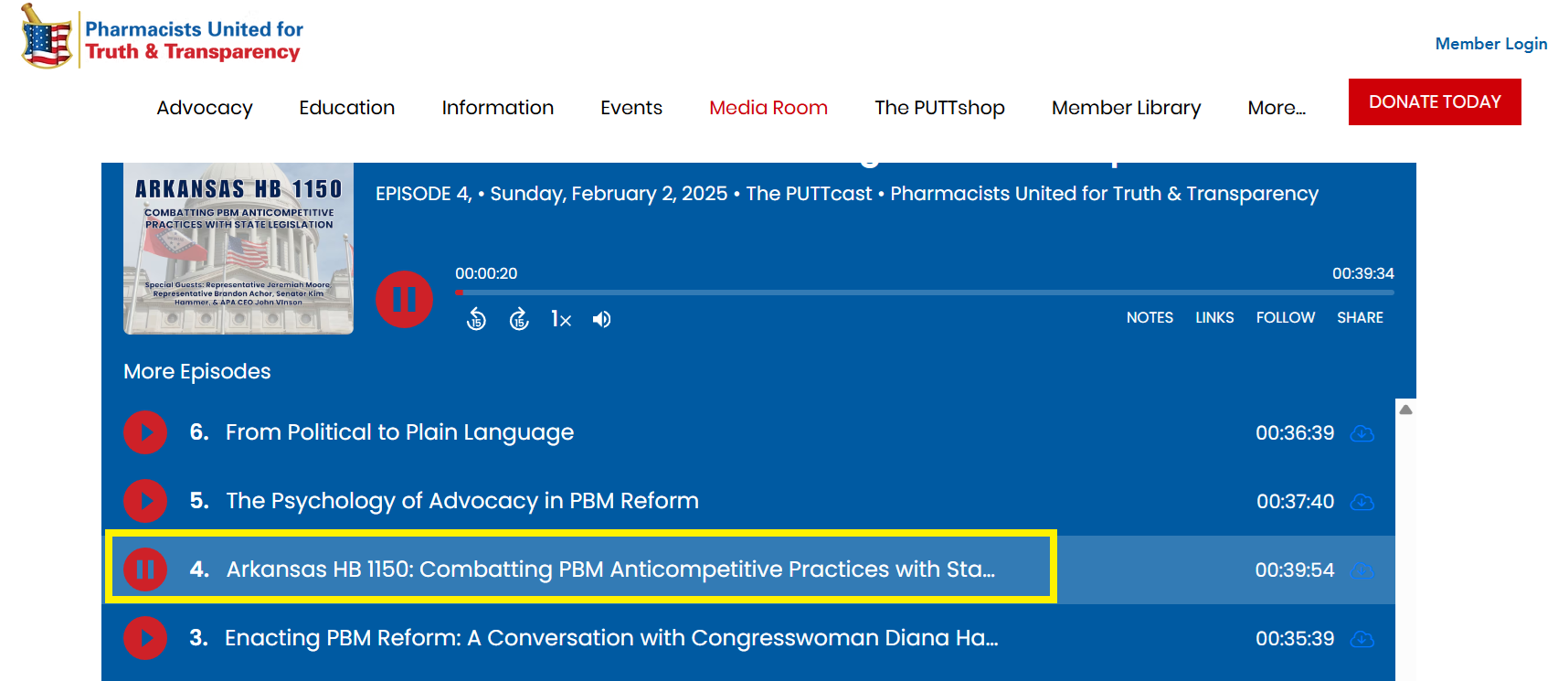Rewind 15 seconds in the episode
The width and height of the screenshot is (1568, 681).
[x=476, y=319]
